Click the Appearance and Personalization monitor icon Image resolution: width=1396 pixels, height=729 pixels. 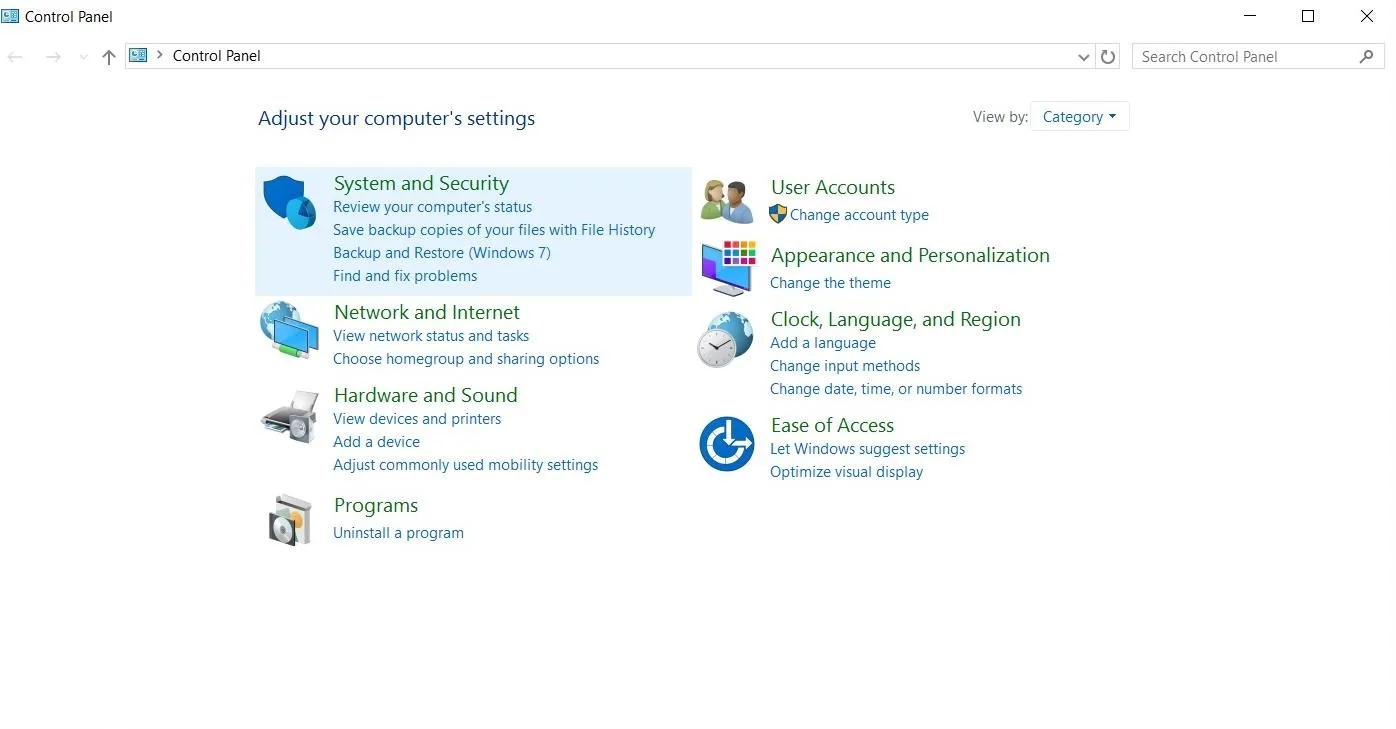tap(728, 267)
